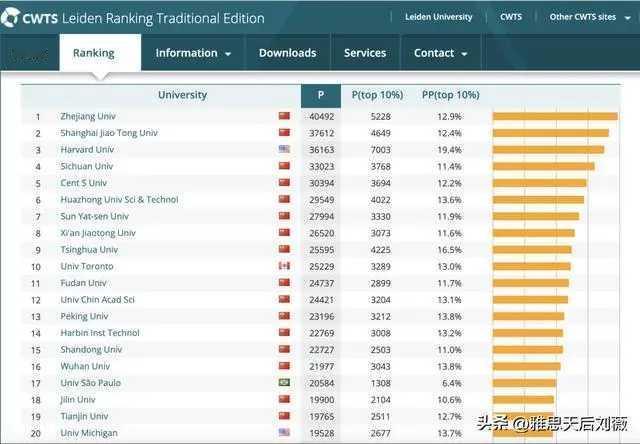This screenshot has height=444, width=640.
Task: Open Harbin Inst Technol entry
Action: tap(100, 333)
